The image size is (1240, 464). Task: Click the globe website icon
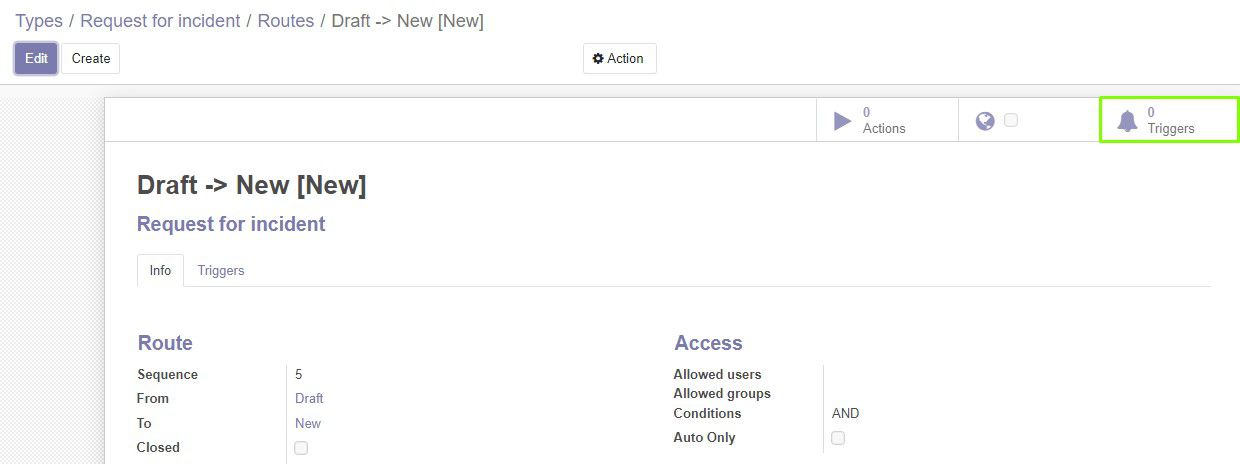[985, 121]
